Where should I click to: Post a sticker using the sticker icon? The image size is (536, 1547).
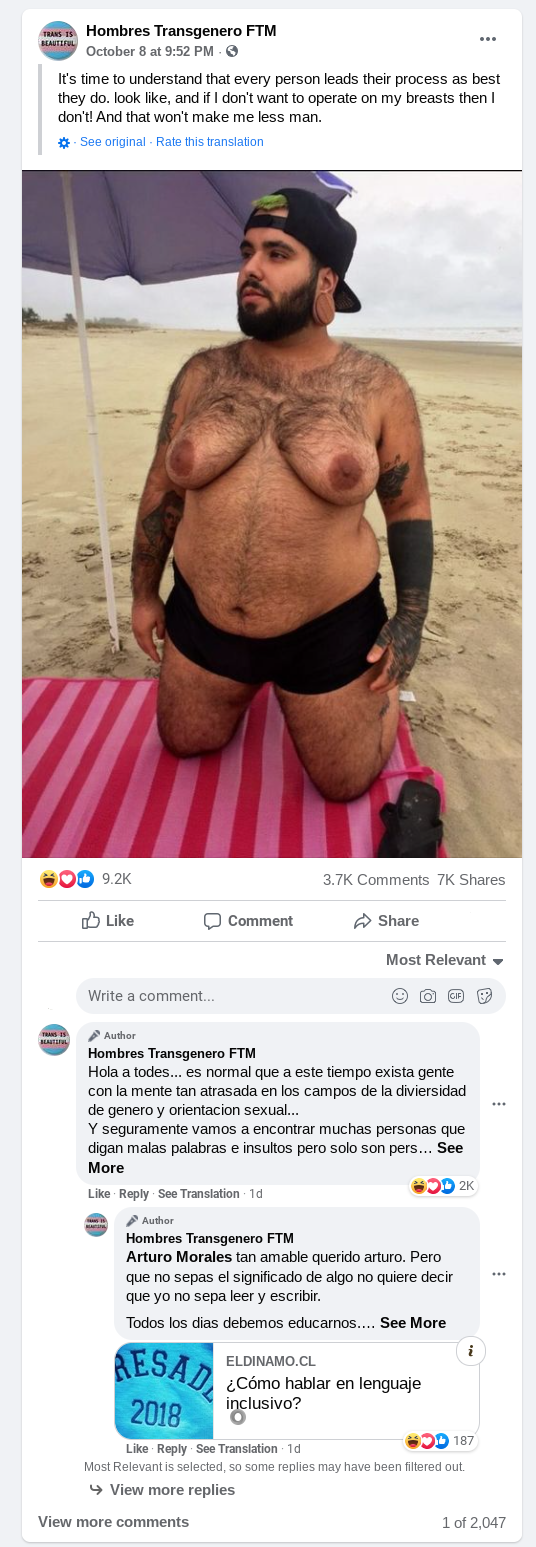click(x=485, y=996)
